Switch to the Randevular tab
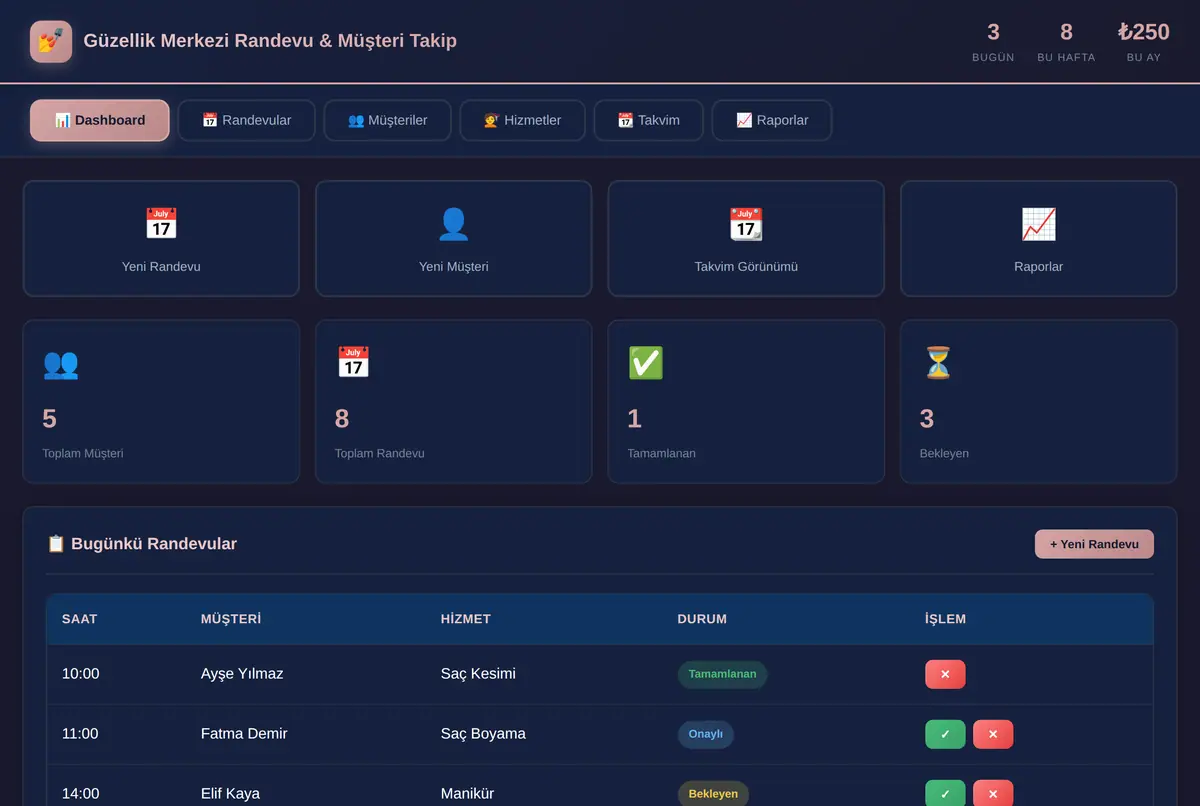This screenshot has width=1200, height=806. click(247, 120)
